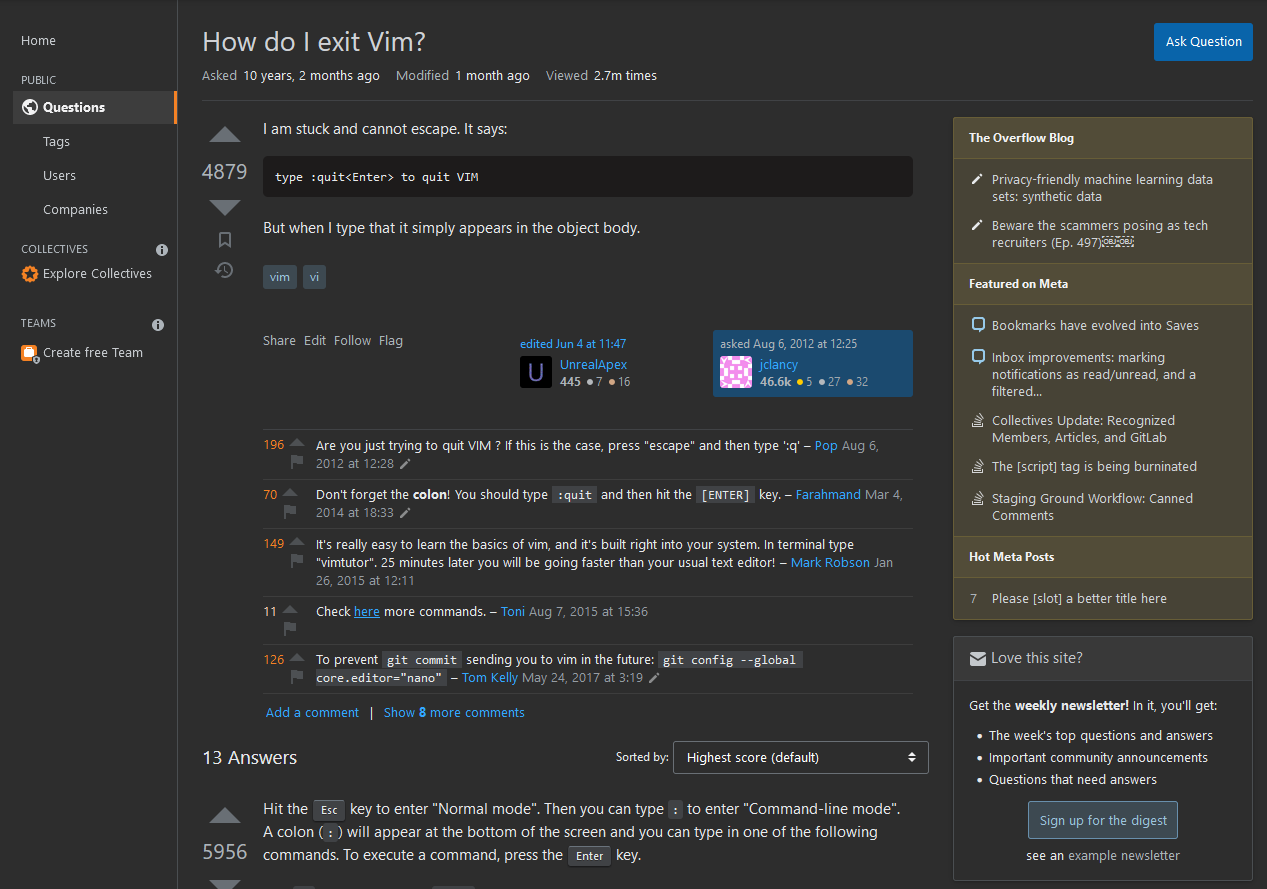
Task: Open jclancy's user profile link
Action: pyautogui.click(x=779, y=365)
